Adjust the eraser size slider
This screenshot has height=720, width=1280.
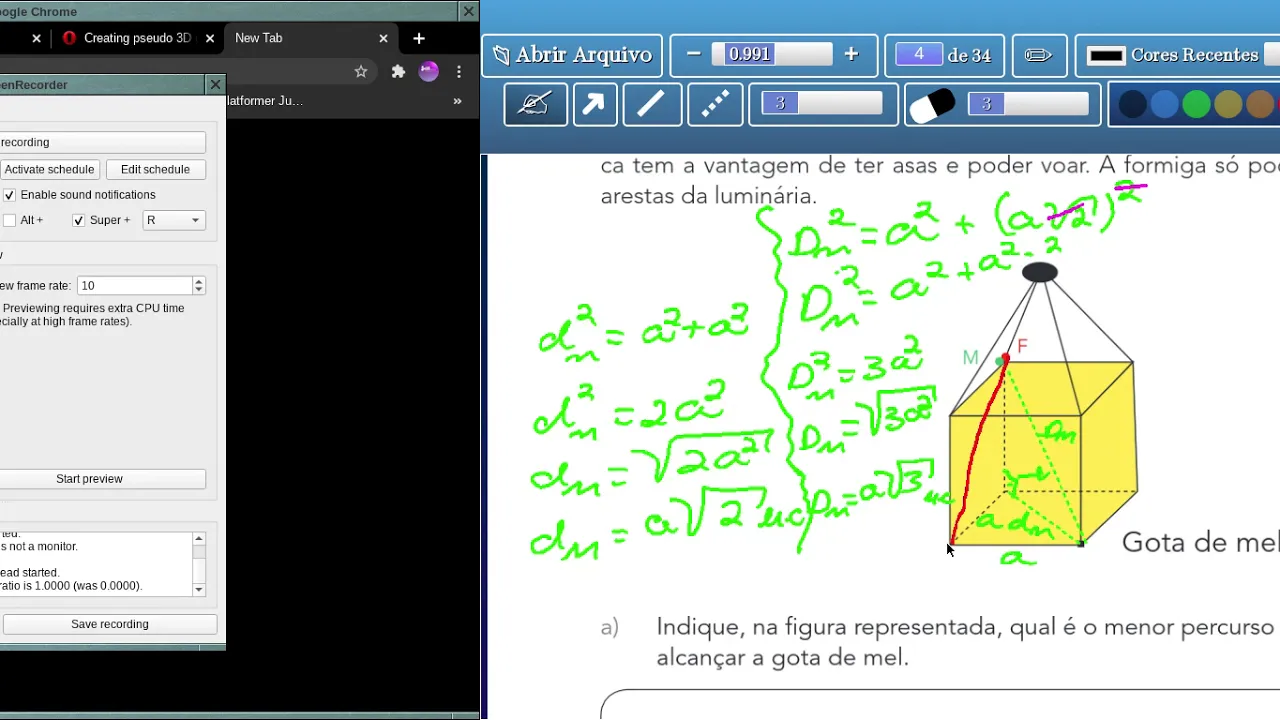(1028, 104)
